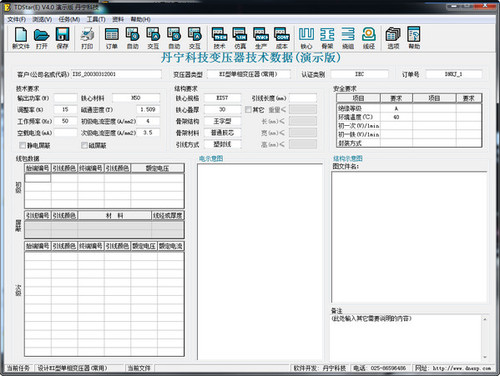Viewport: 500px width, 376px height.
Task: Open the 帮助(H) menu
Action: click(140, 19)
